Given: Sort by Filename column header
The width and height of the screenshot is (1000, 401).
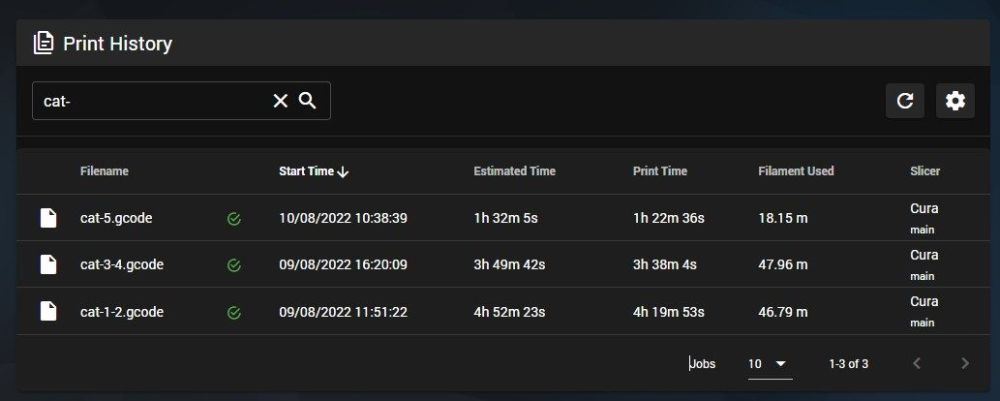Looking at the screenshot, I should [104, 171].
